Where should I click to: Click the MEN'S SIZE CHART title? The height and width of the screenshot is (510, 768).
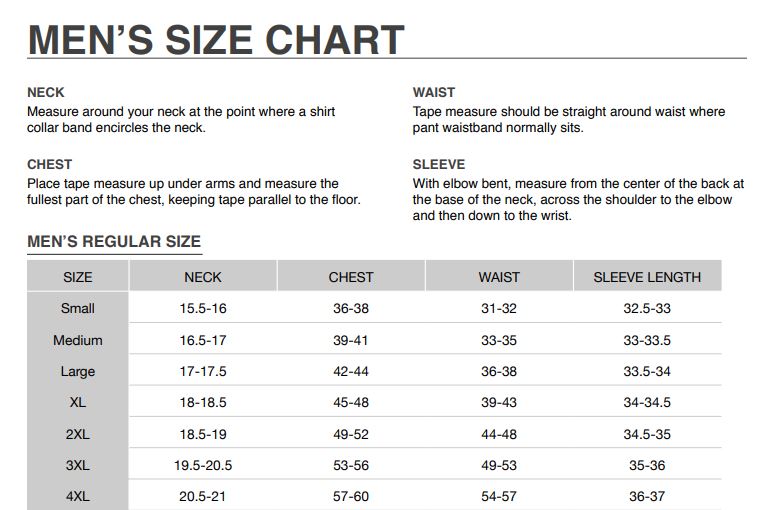[x=216, y=39]
